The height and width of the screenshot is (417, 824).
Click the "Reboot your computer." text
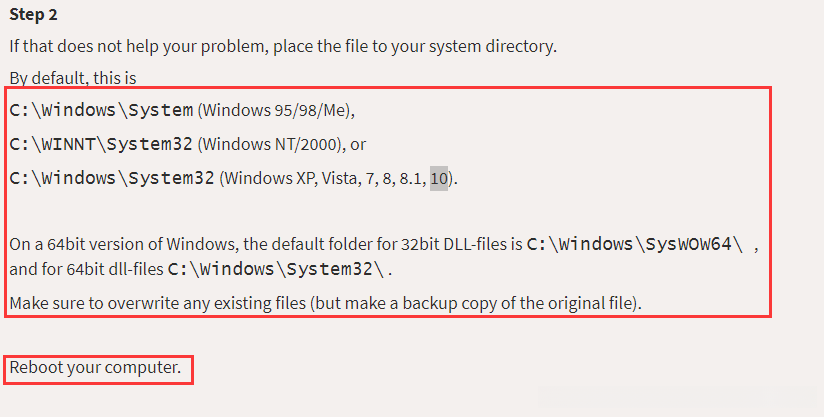click(96, 368)
